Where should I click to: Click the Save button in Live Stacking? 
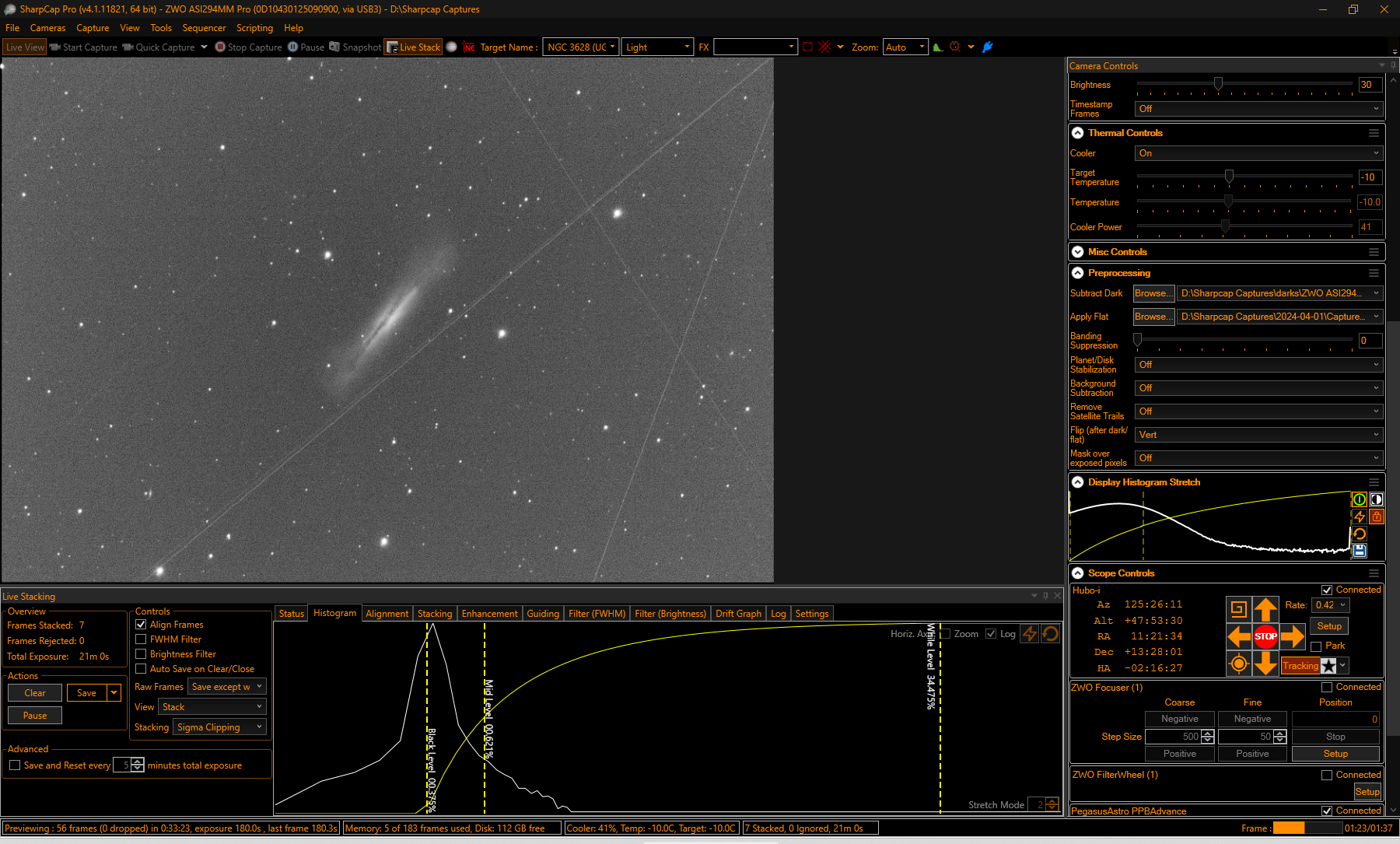tap(86, 693)
